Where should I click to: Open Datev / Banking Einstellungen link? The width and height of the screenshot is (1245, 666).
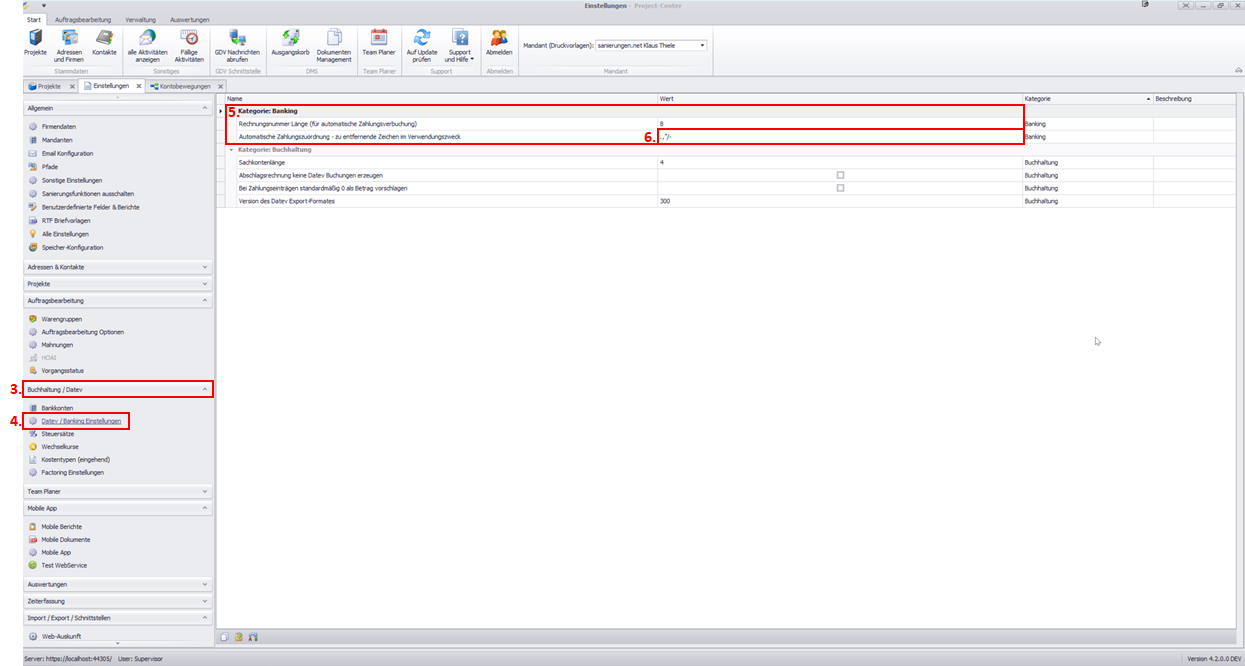[81, 421]
